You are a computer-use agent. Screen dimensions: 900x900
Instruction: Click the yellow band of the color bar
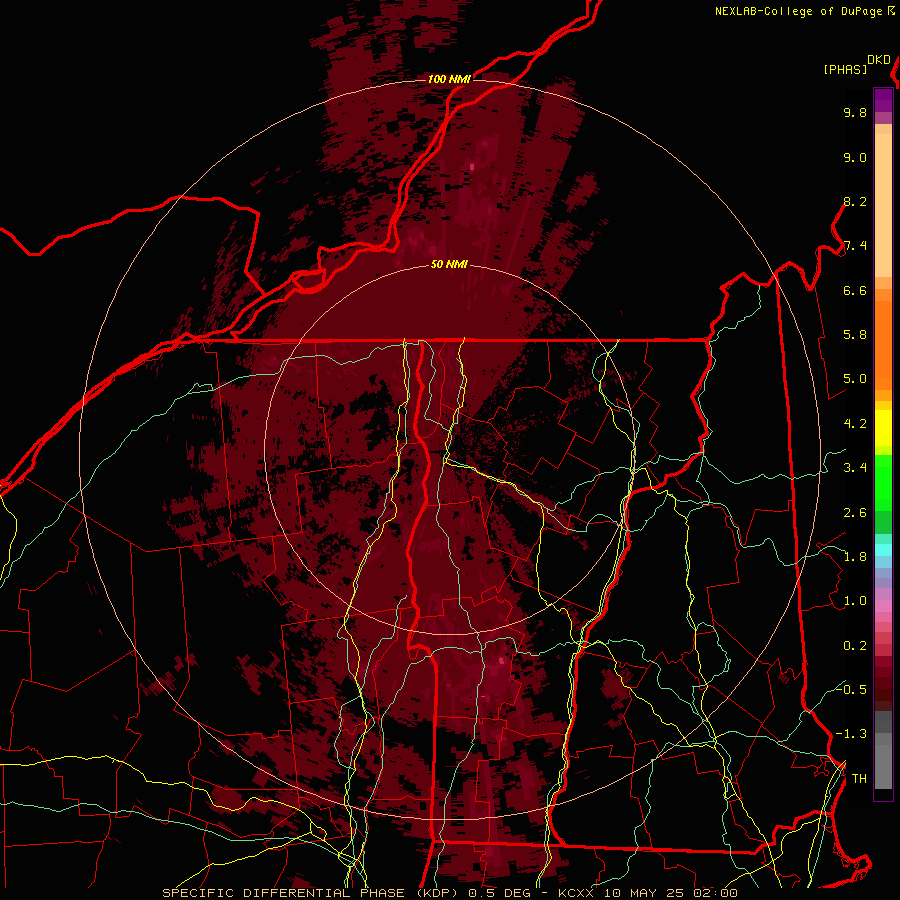883,427
